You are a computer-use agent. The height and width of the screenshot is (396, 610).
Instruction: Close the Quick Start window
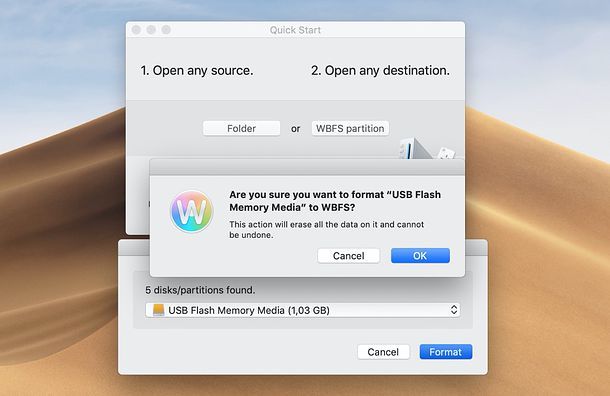tap(136, 30)
